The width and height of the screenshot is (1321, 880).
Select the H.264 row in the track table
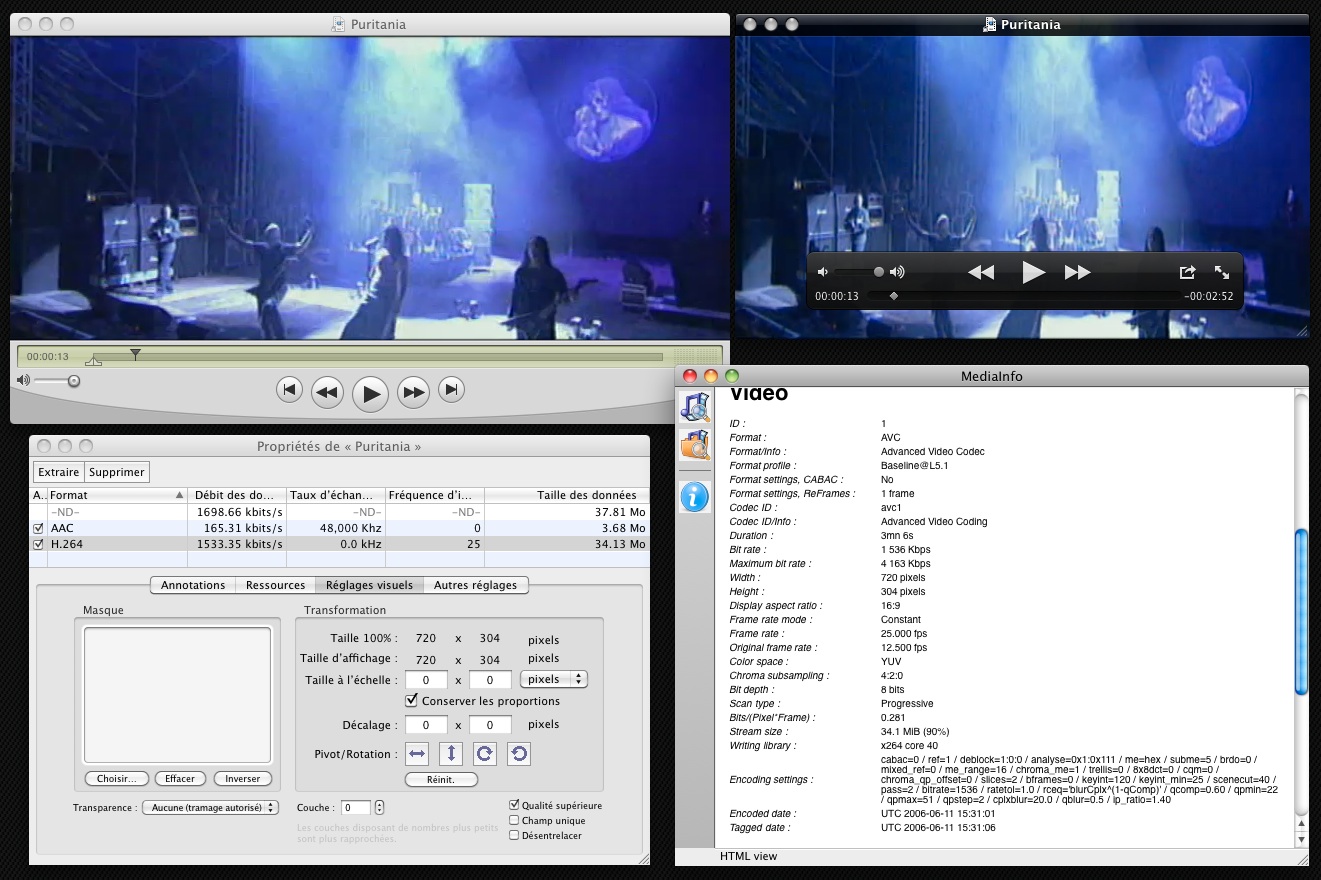coord(340,545)
